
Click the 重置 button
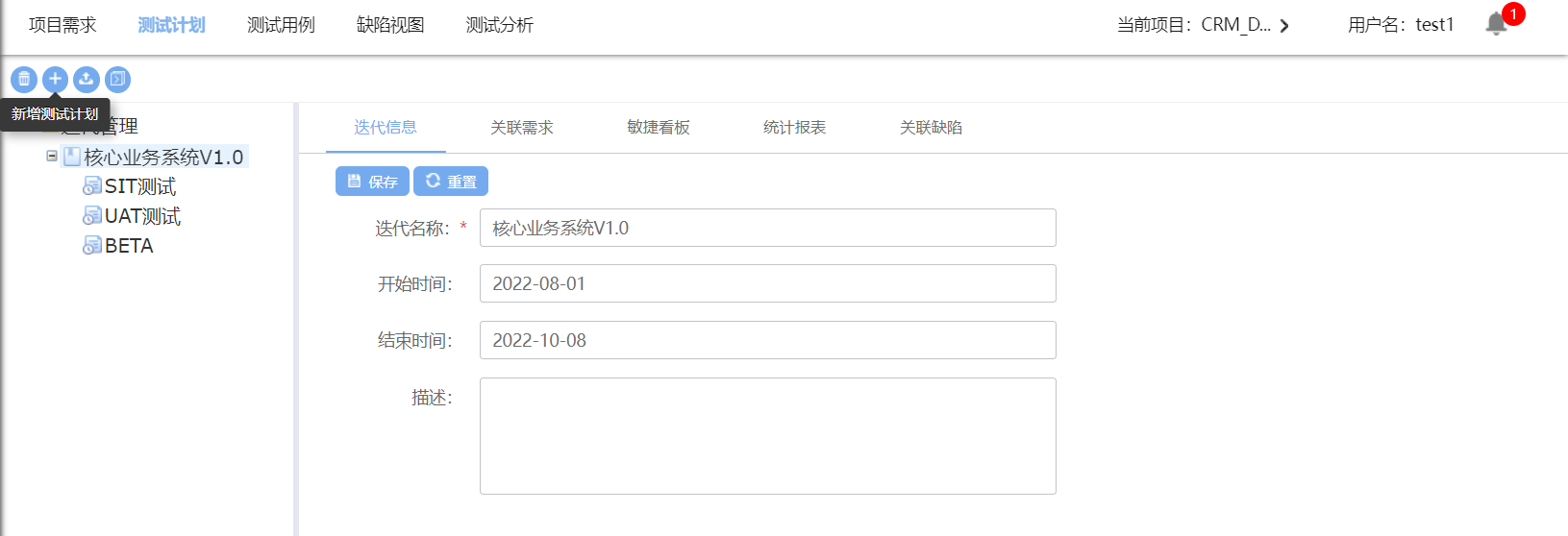[451, 182]
